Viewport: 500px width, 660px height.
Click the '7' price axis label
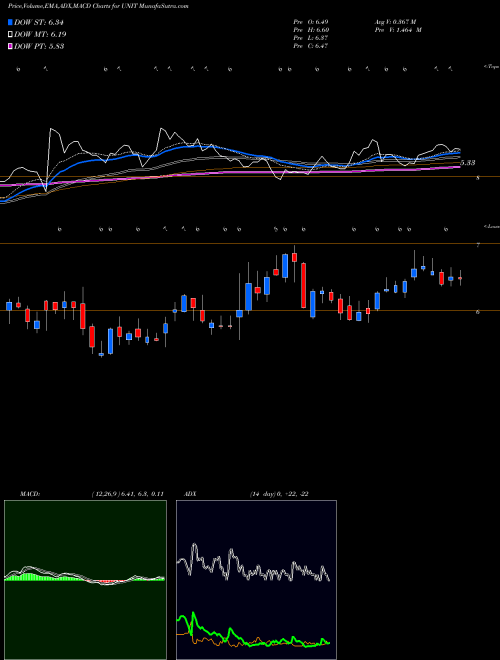(x=478, y=245)
